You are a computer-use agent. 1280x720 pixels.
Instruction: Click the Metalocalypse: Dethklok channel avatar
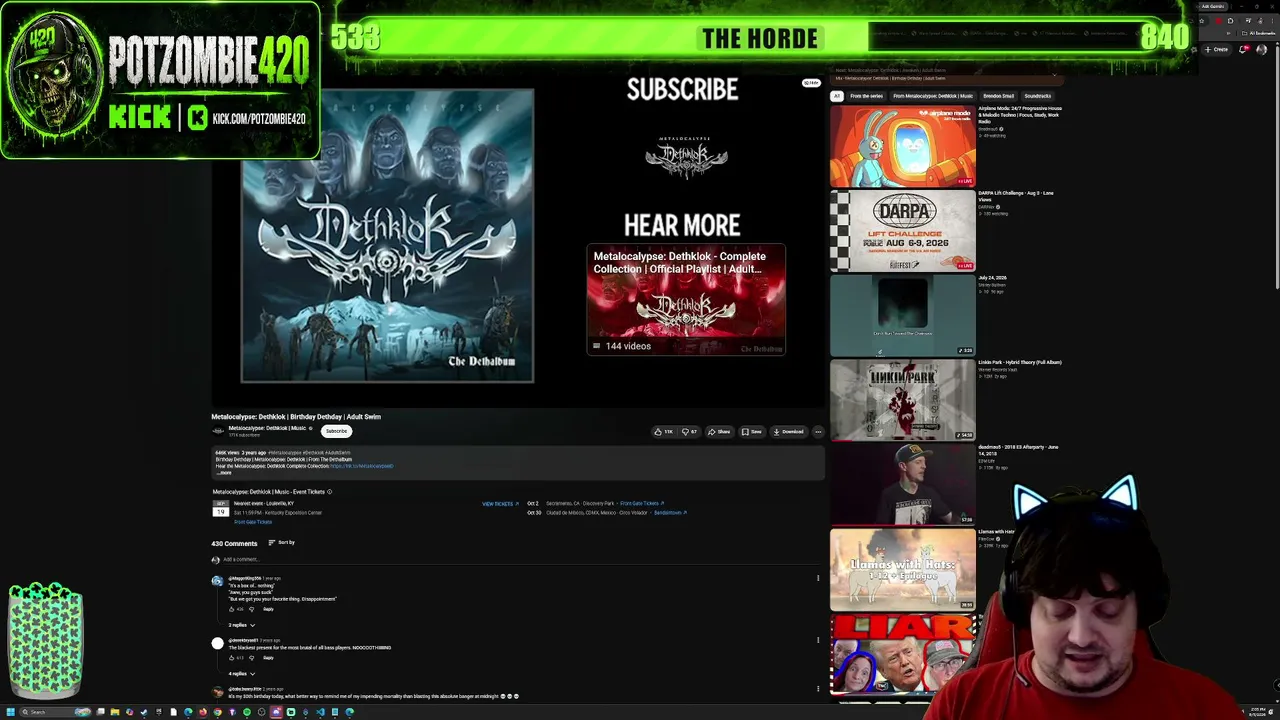(x=217, y=431)
